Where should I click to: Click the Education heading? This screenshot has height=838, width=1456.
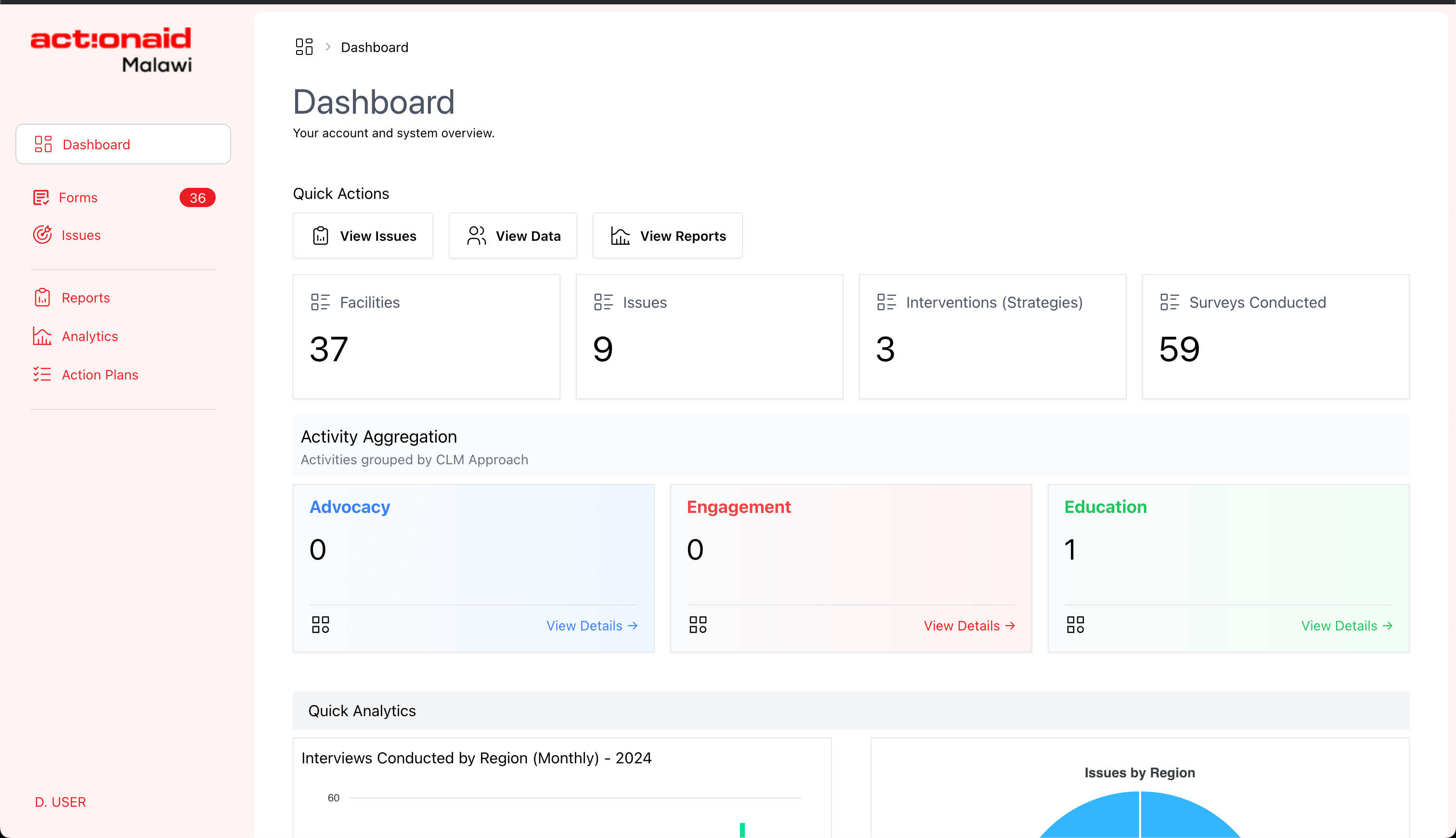(x=1105, y=507)
